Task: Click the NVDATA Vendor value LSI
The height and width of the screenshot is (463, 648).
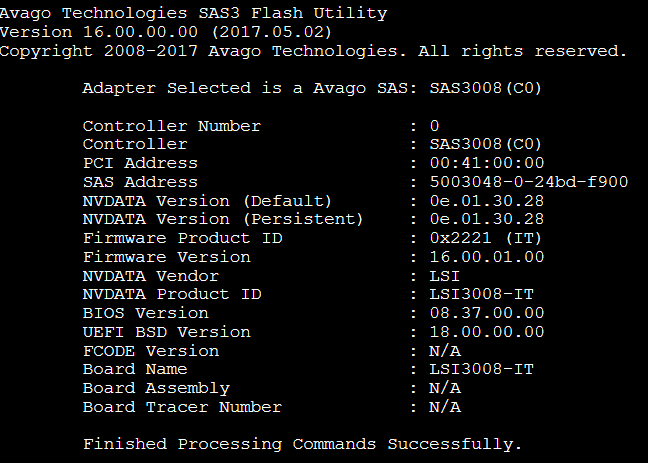Action: click(444, 276)
